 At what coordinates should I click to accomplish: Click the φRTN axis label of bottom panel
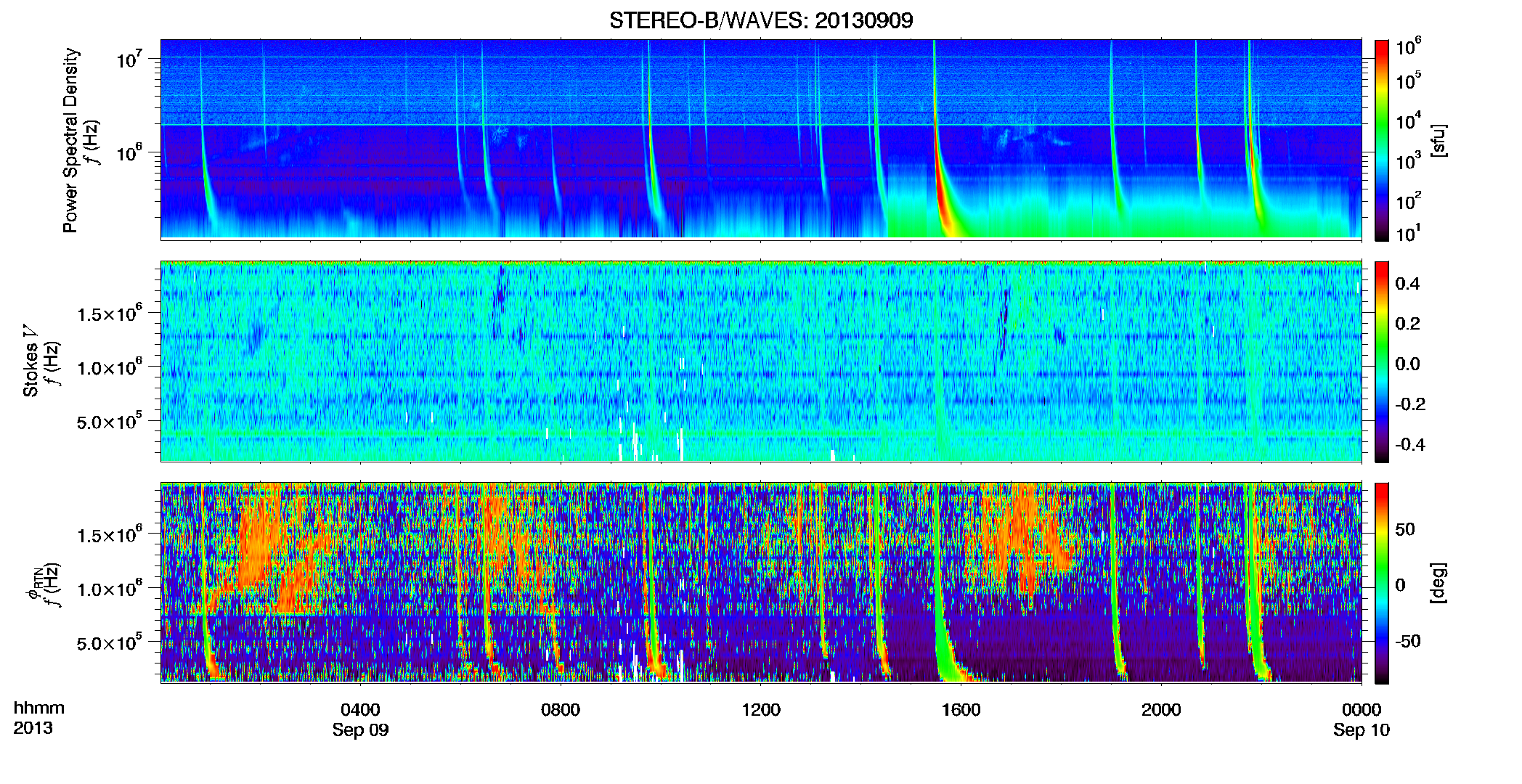(33, 585)
